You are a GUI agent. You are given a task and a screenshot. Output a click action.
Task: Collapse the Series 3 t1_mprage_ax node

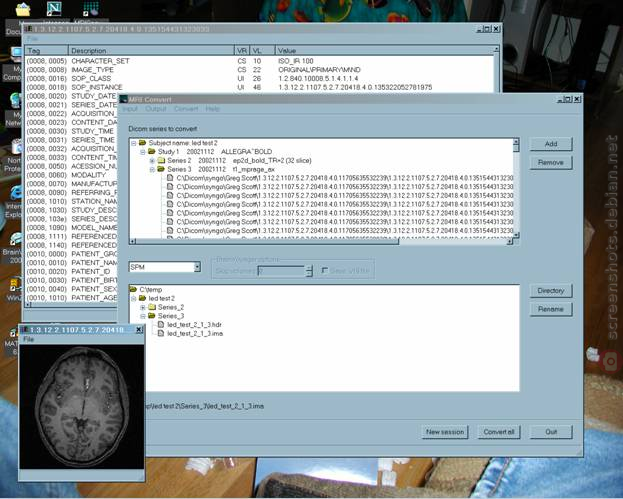pyautogui.click(x=152, y=169)
